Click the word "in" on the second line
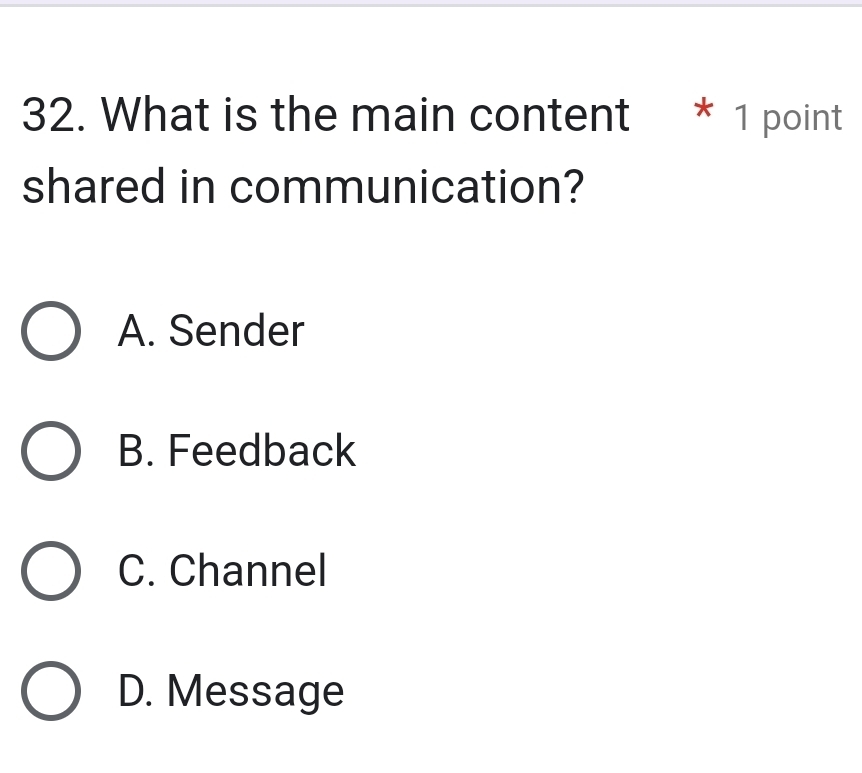This screenshot has height=773, width=862. (x=197, y=187)
